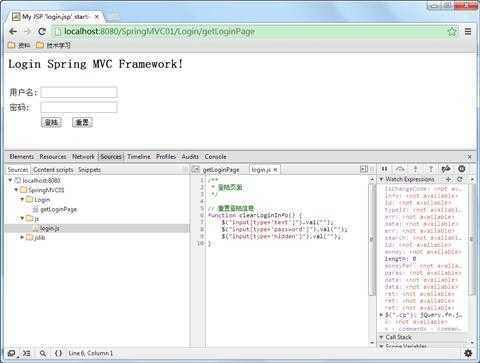This screenshot has width=480, height=363.
Task: Step into next function call
Action: tap(415, 169)
